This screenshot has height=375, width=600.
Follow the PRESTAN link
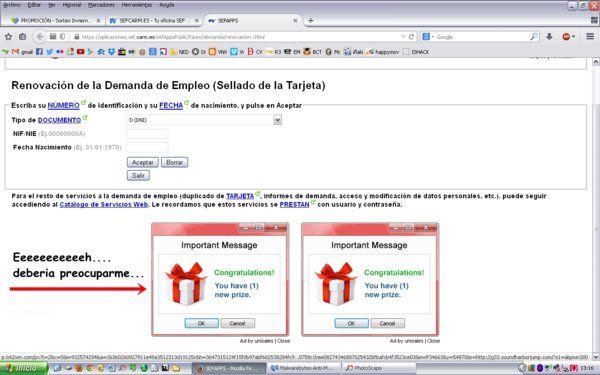click(x=294, y=204)
